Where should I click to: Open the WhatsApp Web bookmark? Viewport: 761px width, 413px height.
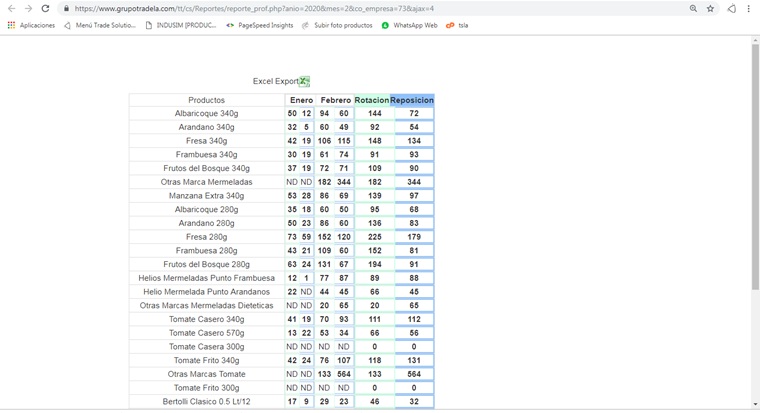pos(410,25)
